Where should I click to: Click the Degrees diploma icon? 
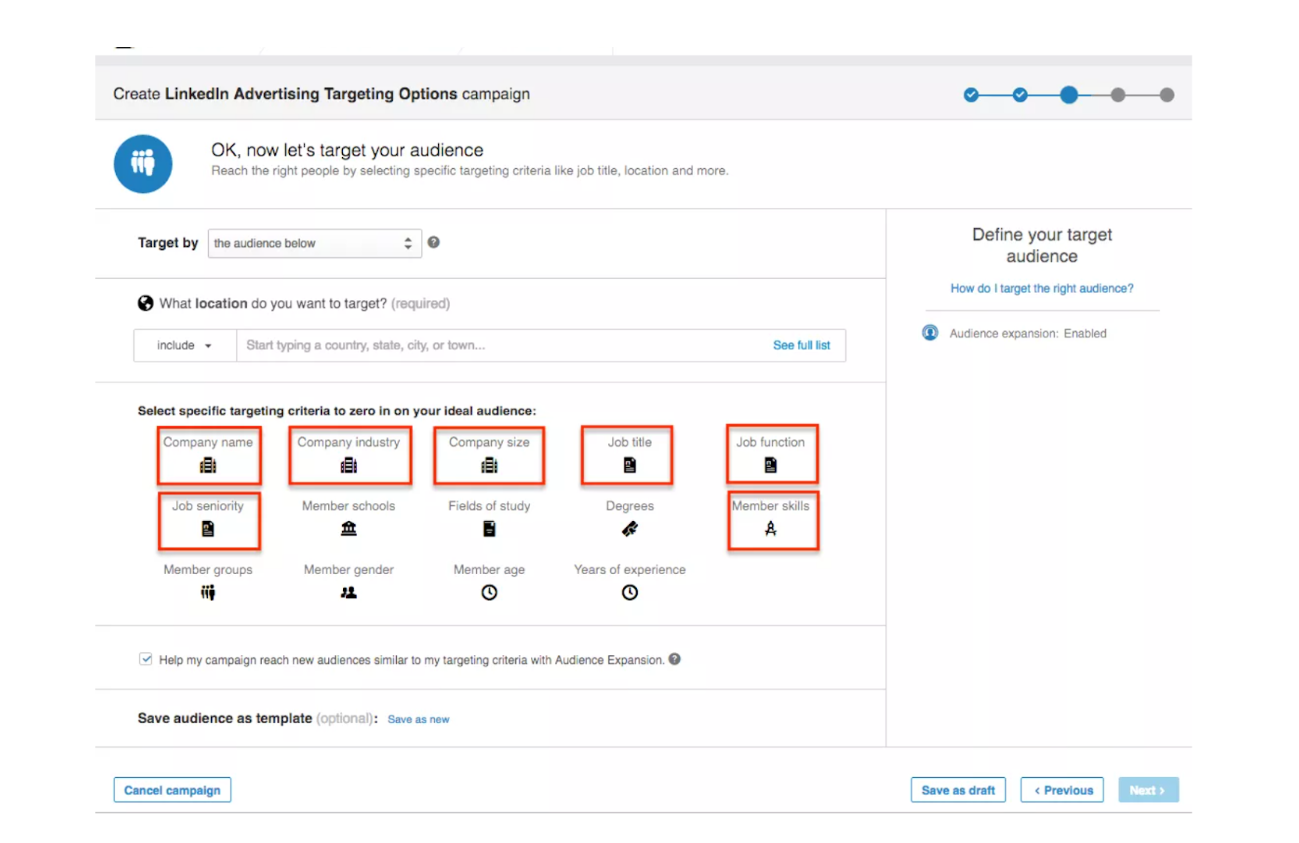click(x=630, y=529)
